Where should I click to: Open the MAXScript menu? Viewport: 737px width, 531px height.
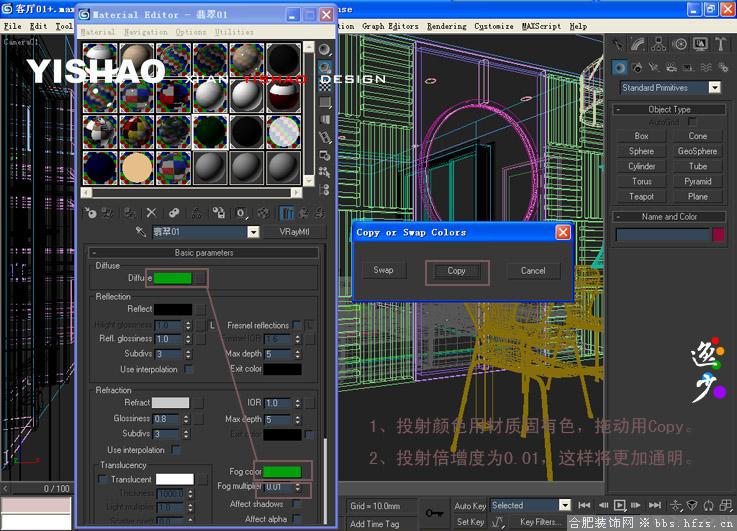click(541, 26)
